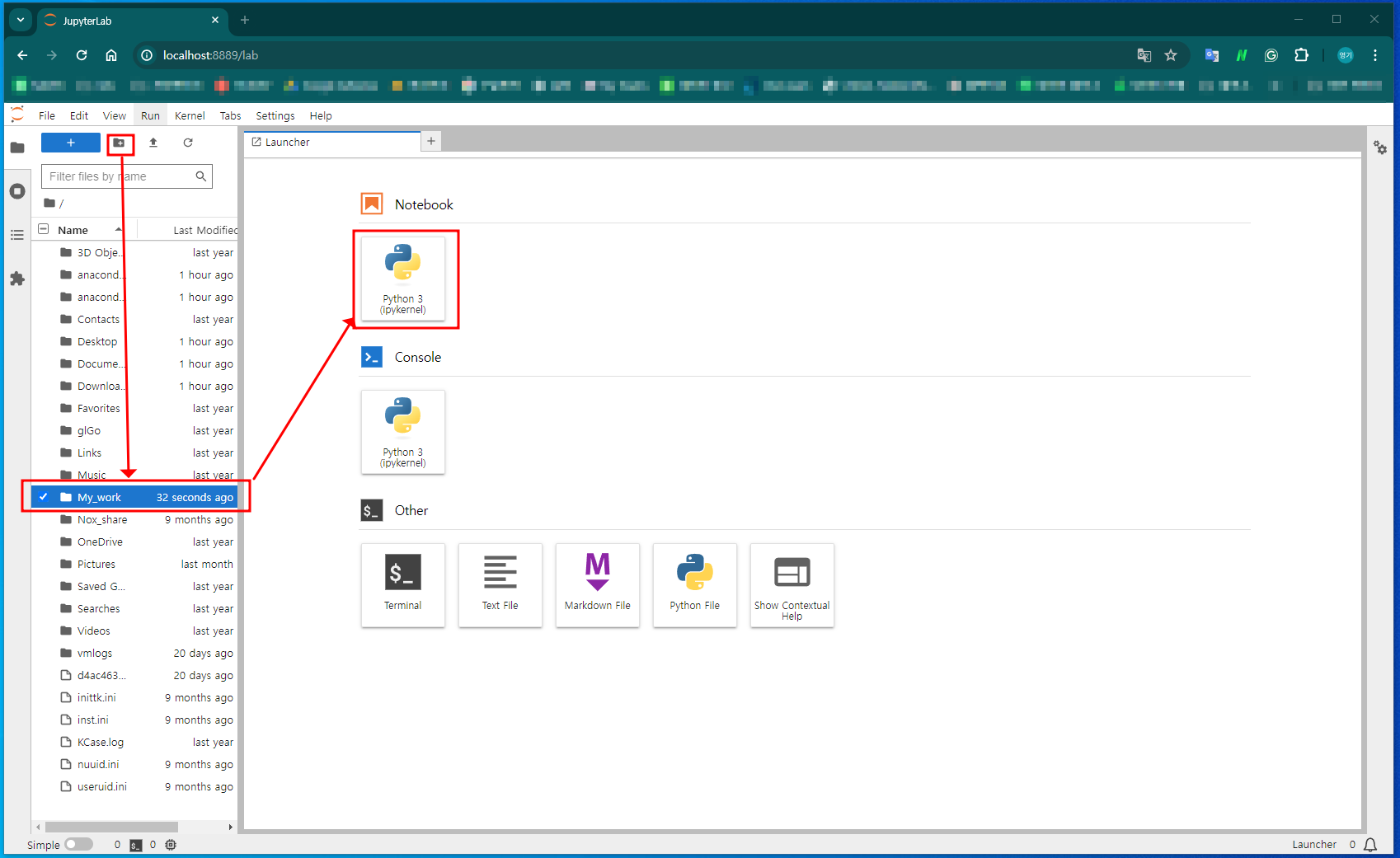Click the New Launcher plus button
This screenshot has width=1400, height=858.
pyautogui.click(x=71, y=143)
